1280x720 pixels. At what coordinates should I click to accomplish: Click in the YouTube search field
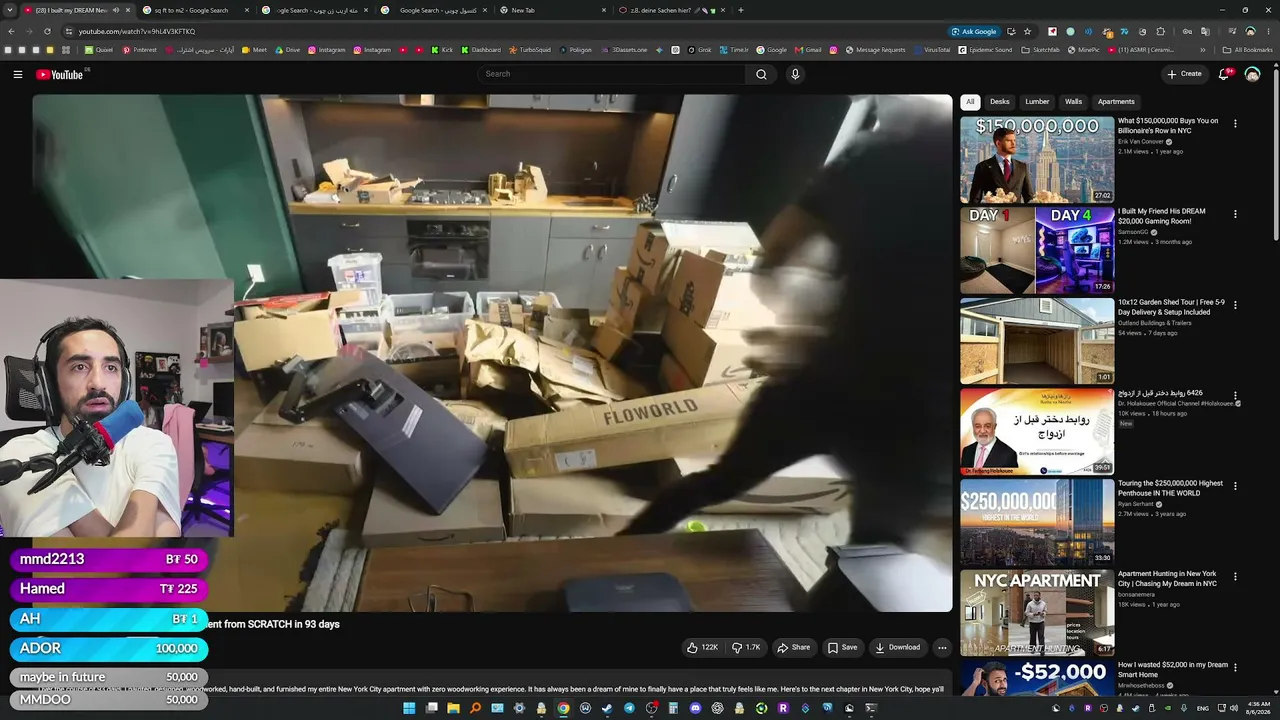click(x=610, y=74)
